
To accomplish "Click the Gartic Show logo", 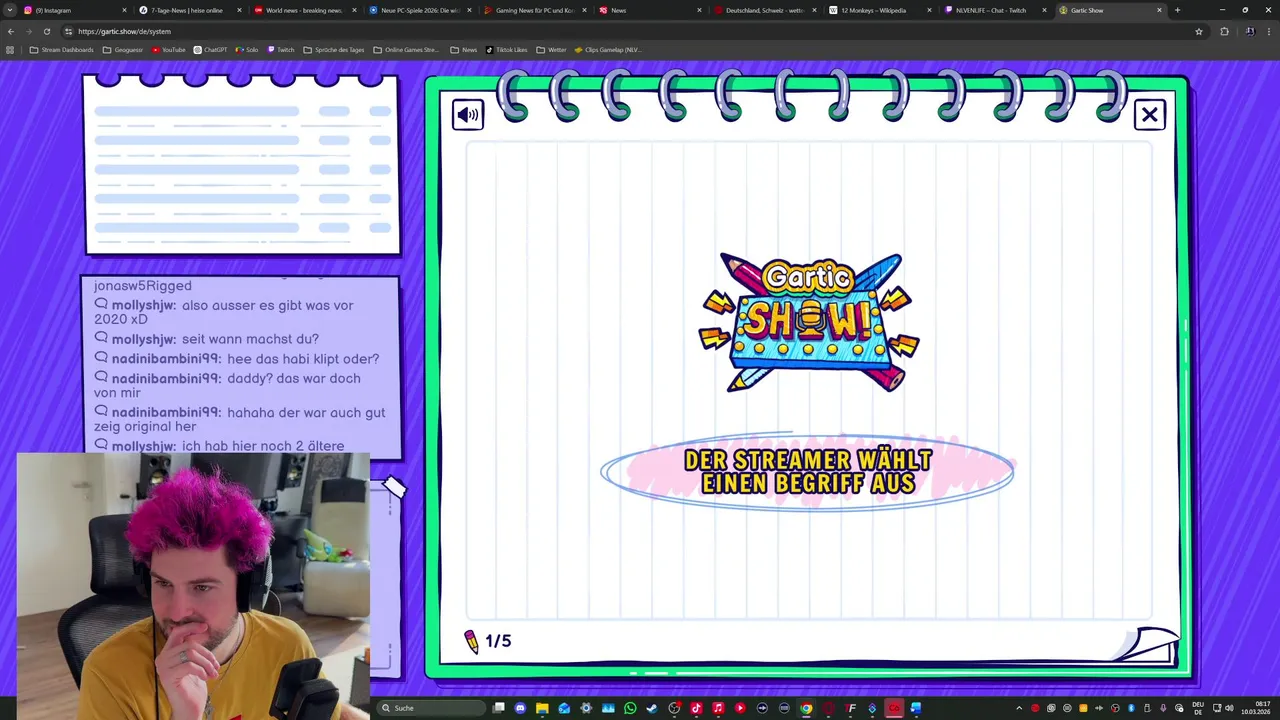I will pos(808,322).
